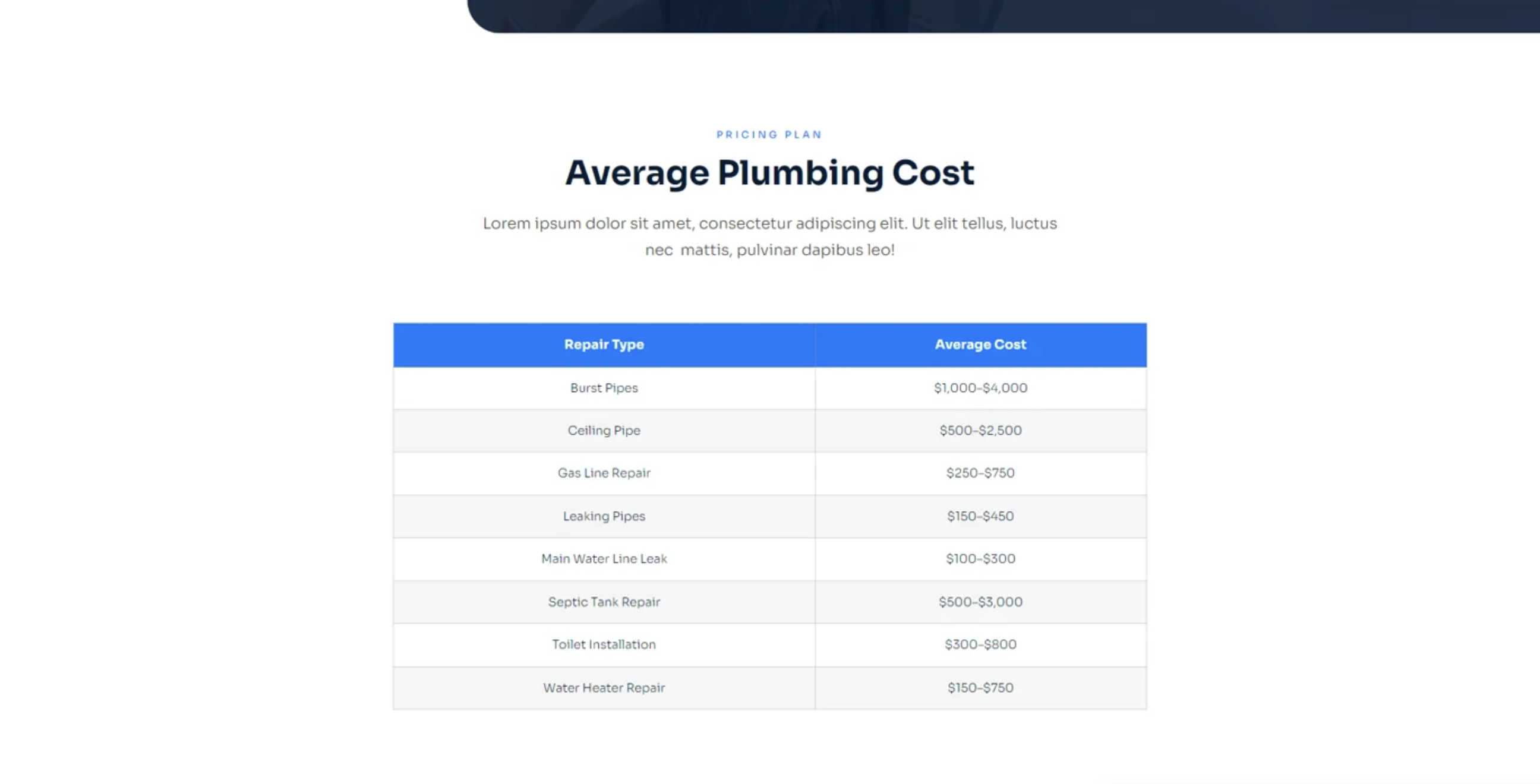The width and height of the screenshot is (1540, 784).
Task: Click the "$500–$3,000" price cell
Action: click(980, 602)
